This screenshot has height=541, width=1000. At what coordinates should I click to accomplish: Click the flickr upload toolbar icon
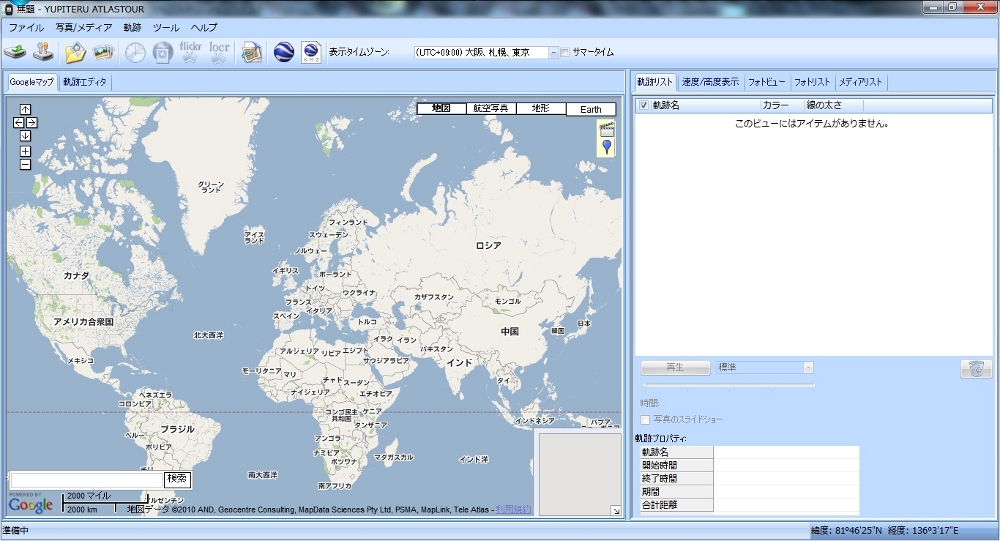click(190, 53)
